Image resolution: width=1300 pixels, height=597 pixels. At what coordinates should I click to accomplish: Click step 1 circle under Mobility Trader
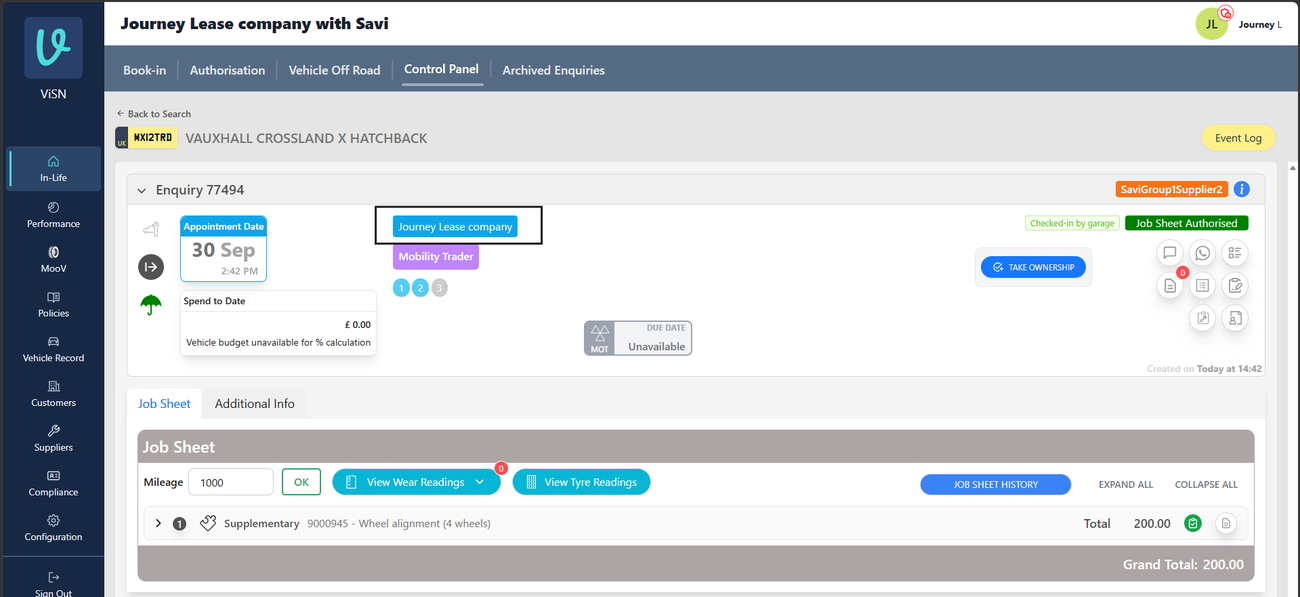tap(401, 288)
